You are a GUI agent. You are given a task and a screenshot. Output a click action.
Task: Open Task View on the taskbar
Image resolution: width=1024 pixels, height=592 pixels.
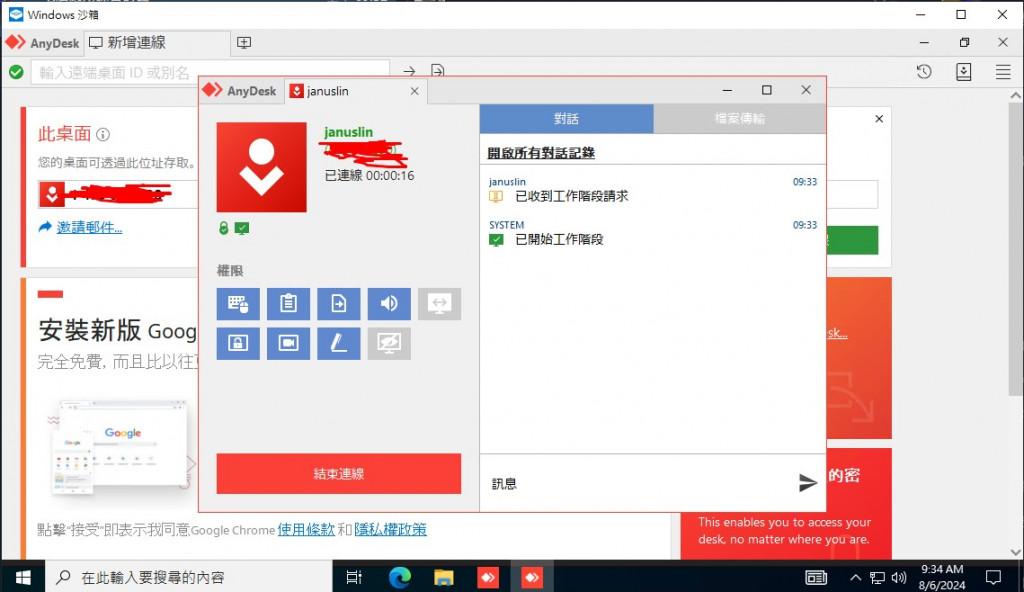tap(354, 577)
